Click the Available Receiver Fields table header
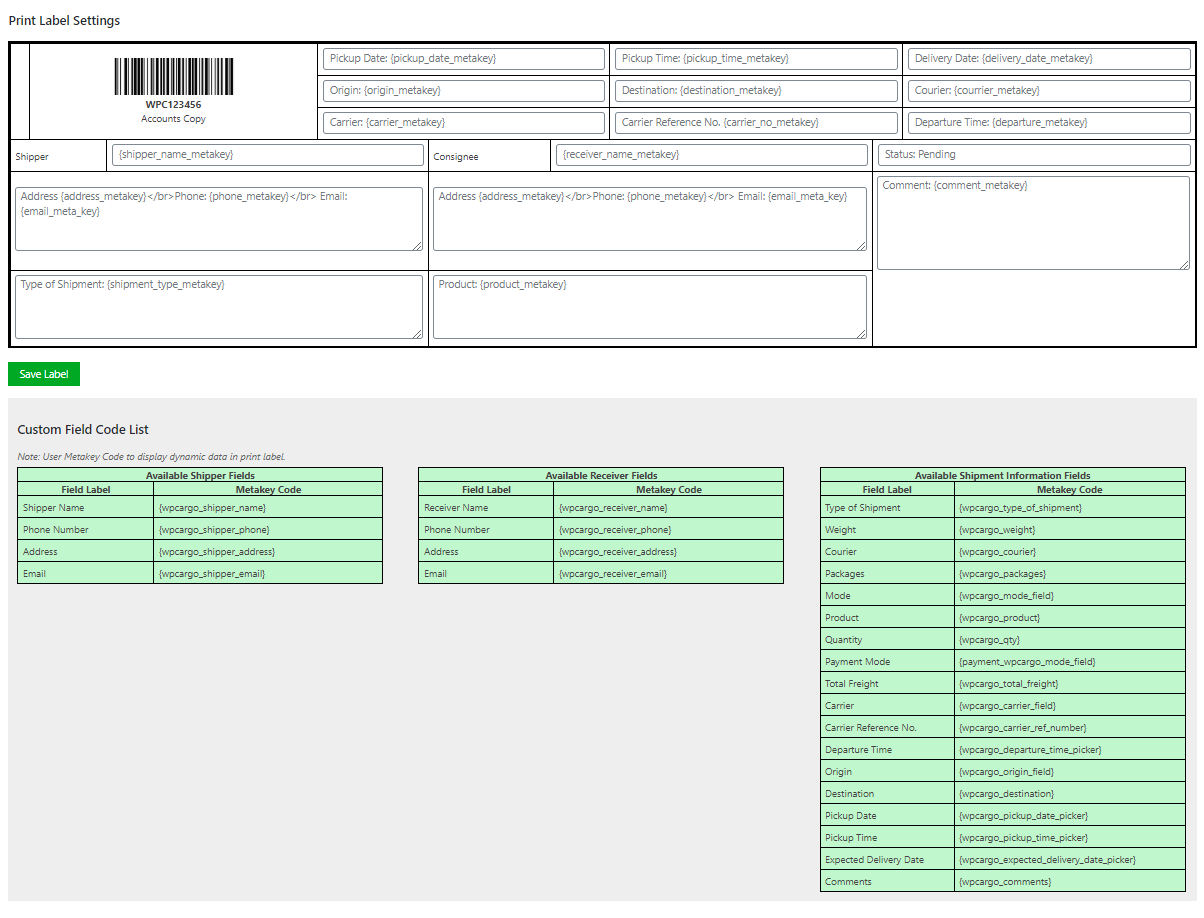 [601, 476]
